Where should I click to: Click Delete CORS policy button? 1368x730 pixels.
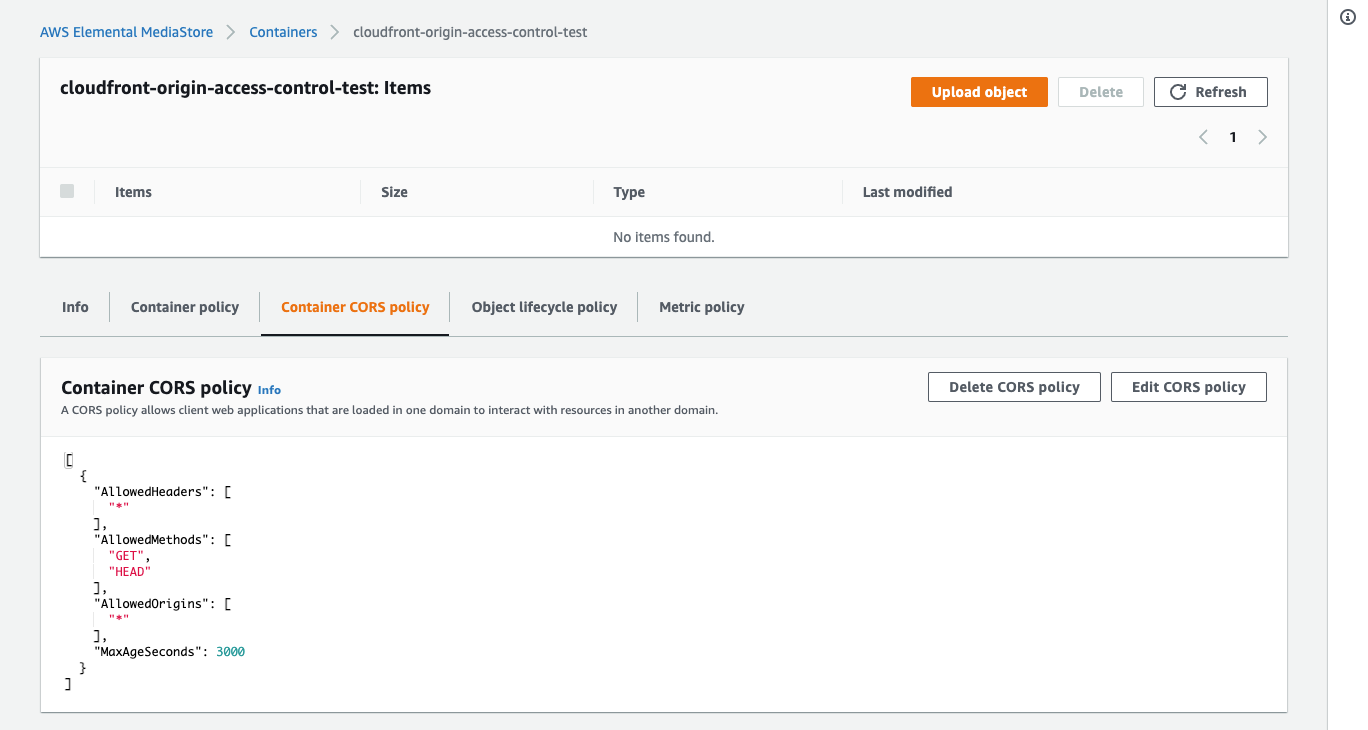coord(1014,387)
